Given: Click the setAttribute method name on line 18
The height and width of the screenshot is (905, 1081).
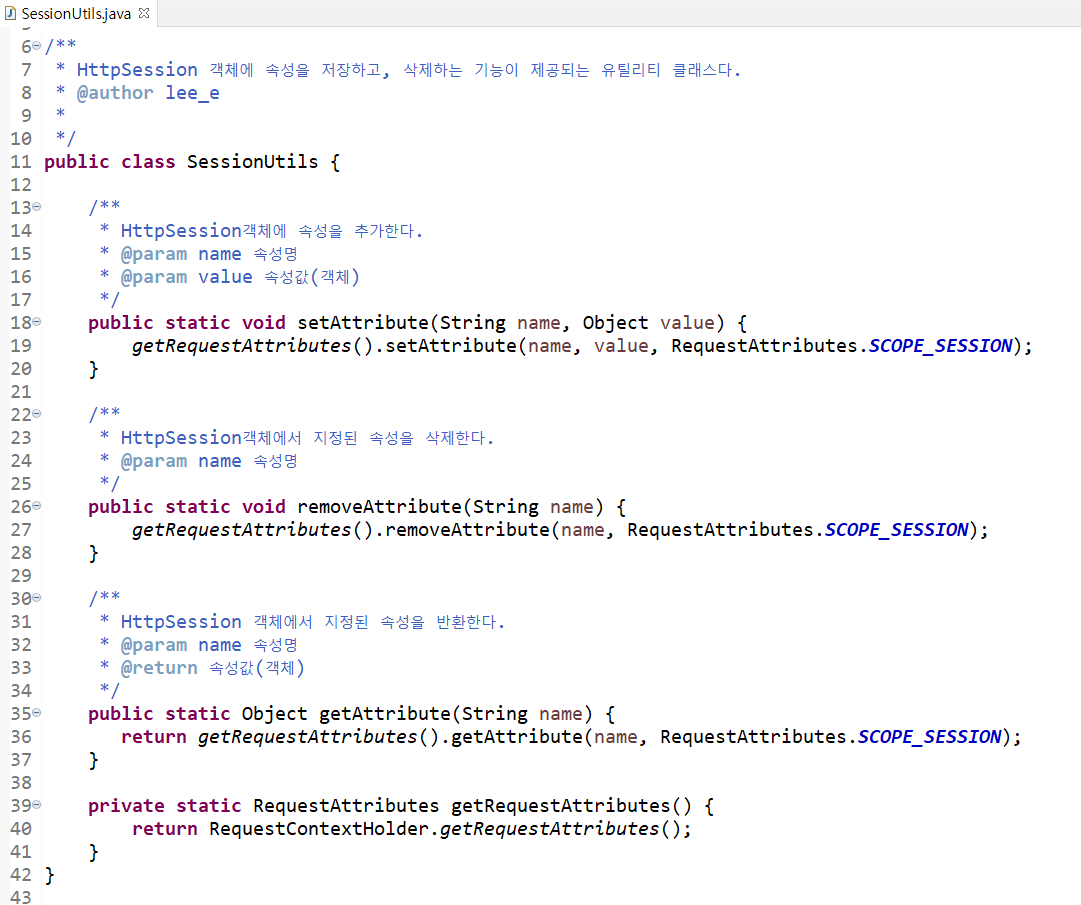Looking at the screenshot, I should pyautogui.click(x=363, y=323).
